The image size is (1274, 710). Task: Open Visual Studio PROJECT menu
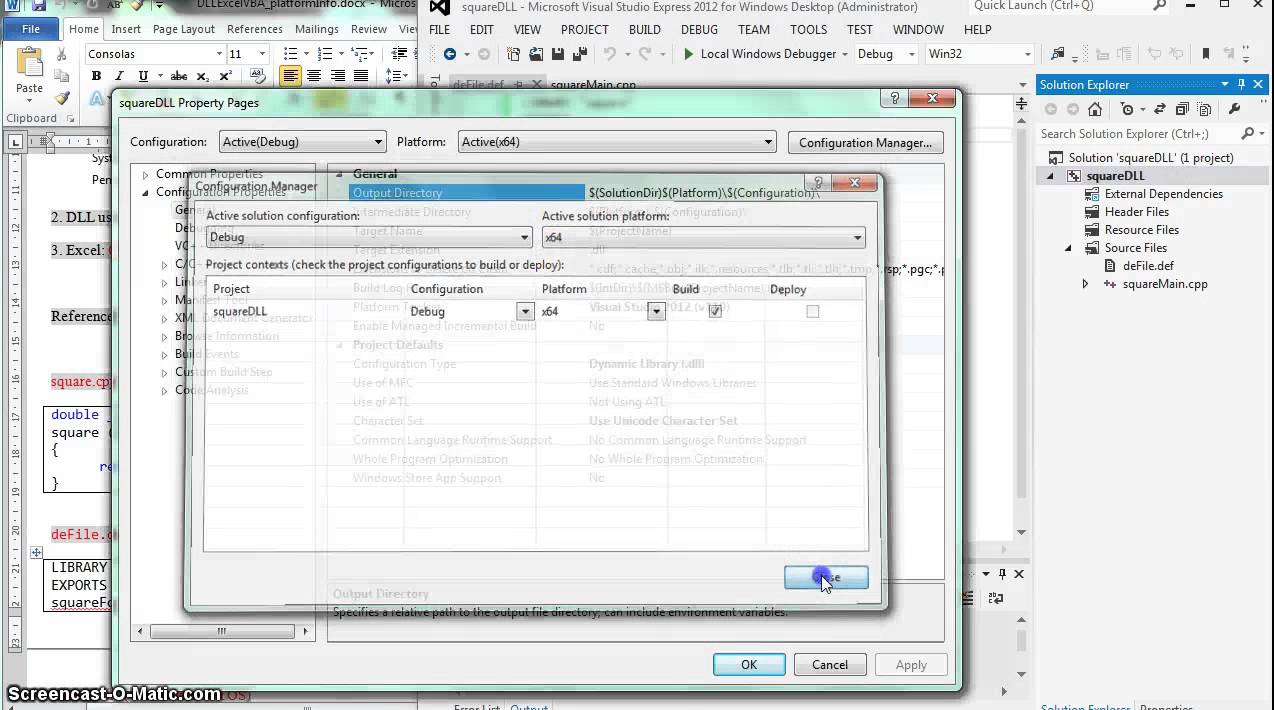pyautogui.click(x=584, y=29)
